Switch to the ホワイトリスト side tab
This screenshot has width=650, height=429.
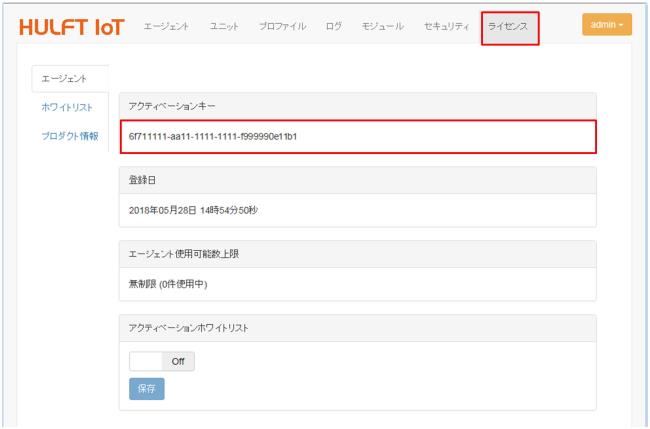(x=67, y=107)
